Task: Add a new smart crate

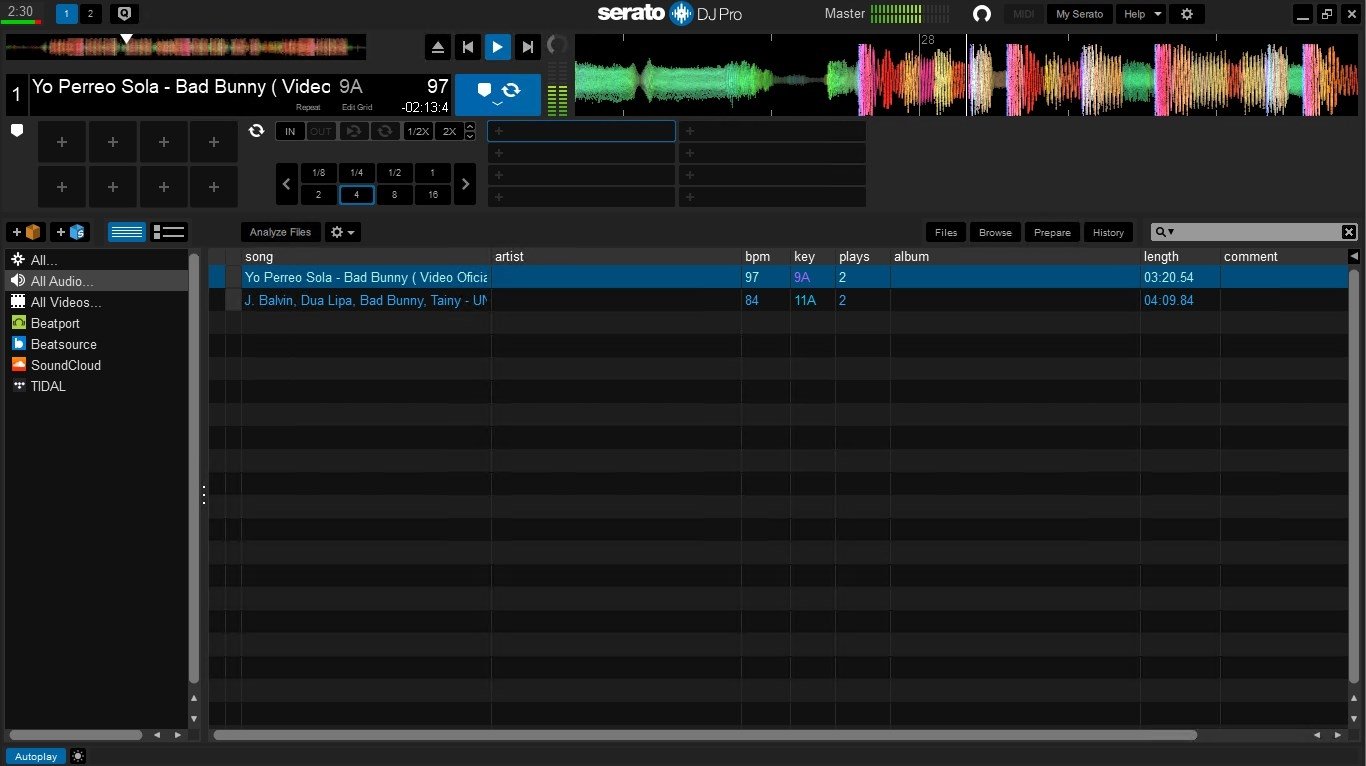Action: pyautogui.click(x=70, y=232)
